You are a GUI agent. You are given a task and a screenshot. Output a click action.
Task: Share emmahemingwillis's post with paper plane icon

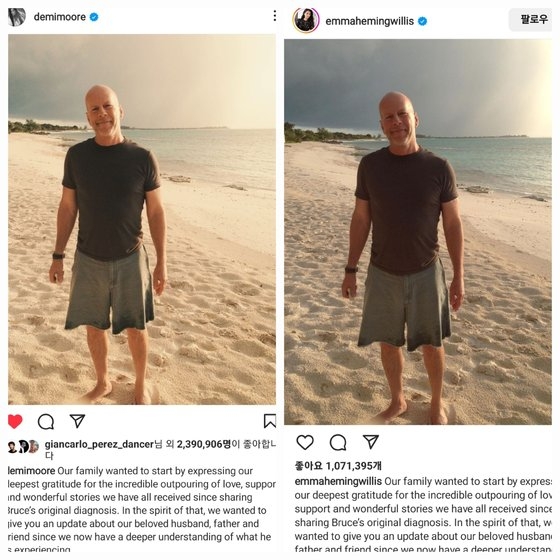pos(371,441)
